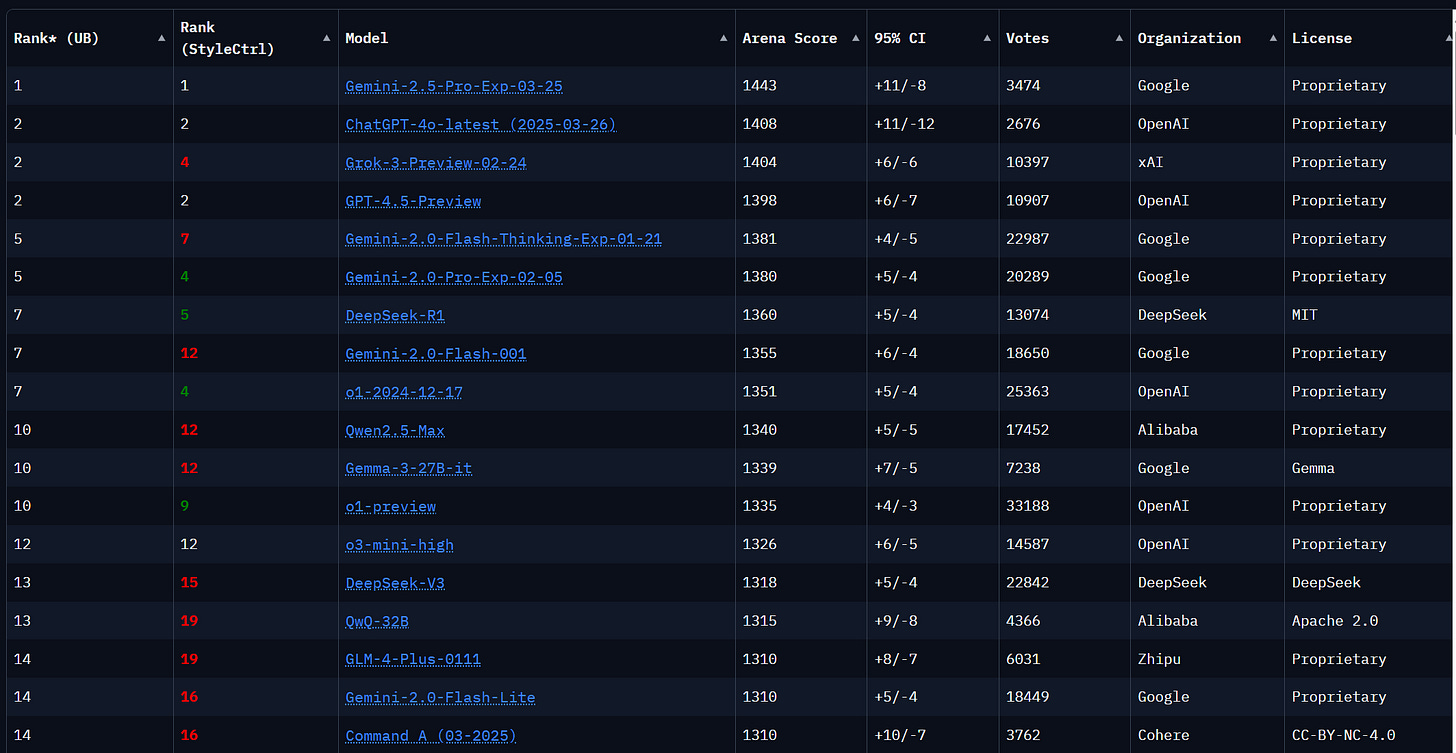Click the green StyleCtrl rank 5

(185, 315)
